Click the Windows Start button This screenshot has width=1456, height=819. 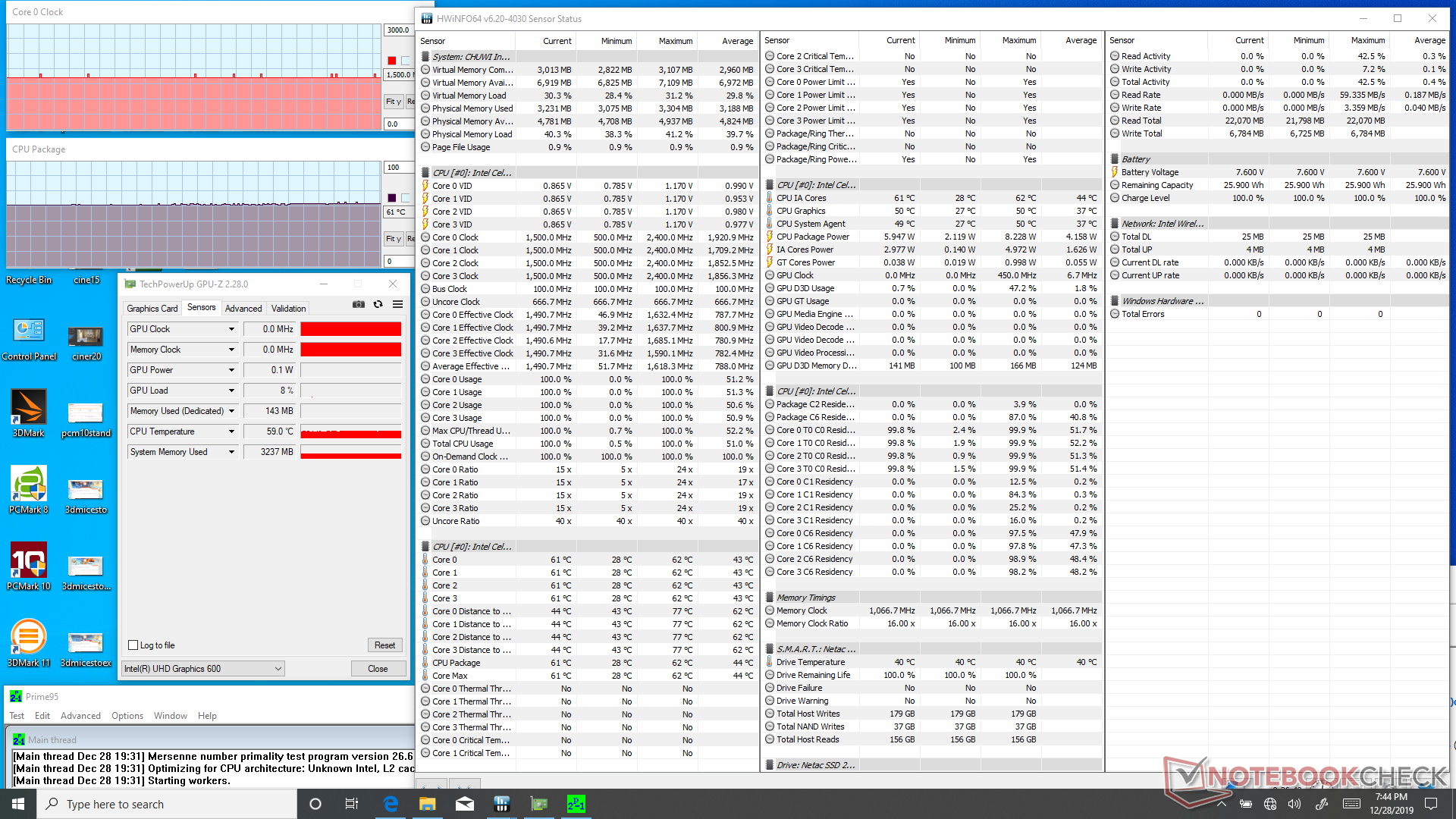18,804
